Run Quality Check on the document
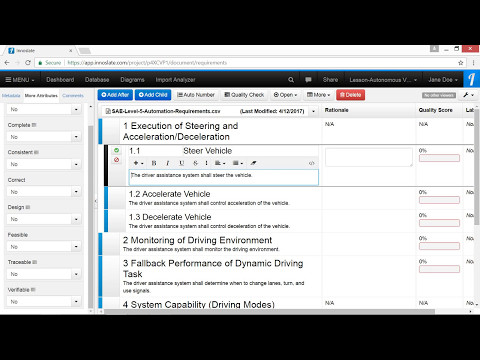 pyautogui.click(x=244, y=95)
